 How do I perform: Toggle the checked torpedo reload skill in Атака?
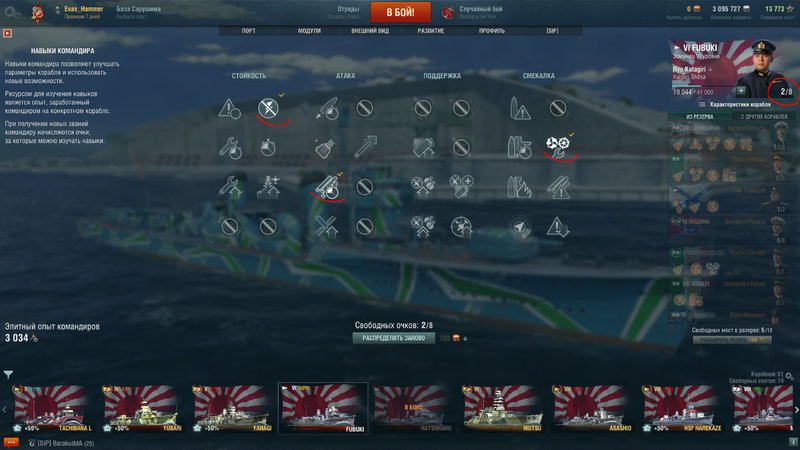[x=327, y=187]
